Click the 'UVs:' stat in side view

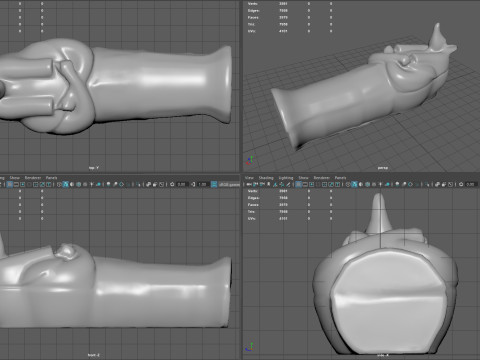point(252,219)
